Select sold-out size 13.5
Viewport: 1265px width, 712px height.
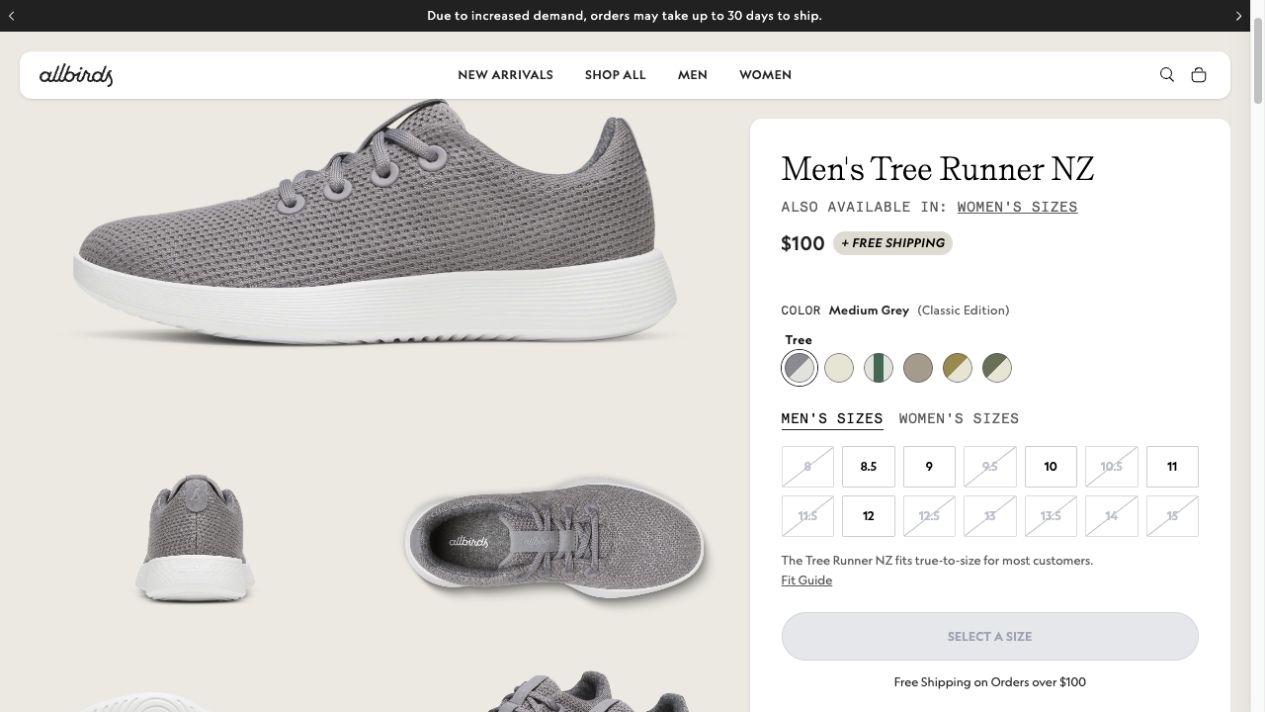[x=1050, y=516]
